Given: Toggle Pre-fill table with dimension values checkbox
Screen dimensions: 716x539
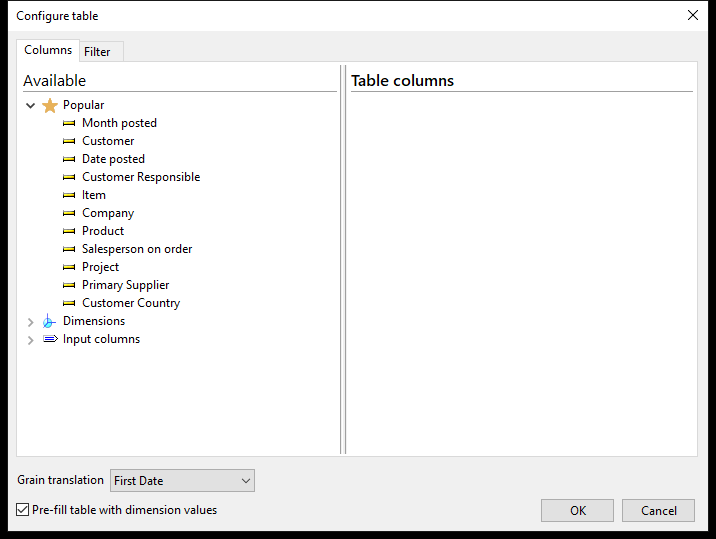Looking at the screenshot, I should point(22,510).
